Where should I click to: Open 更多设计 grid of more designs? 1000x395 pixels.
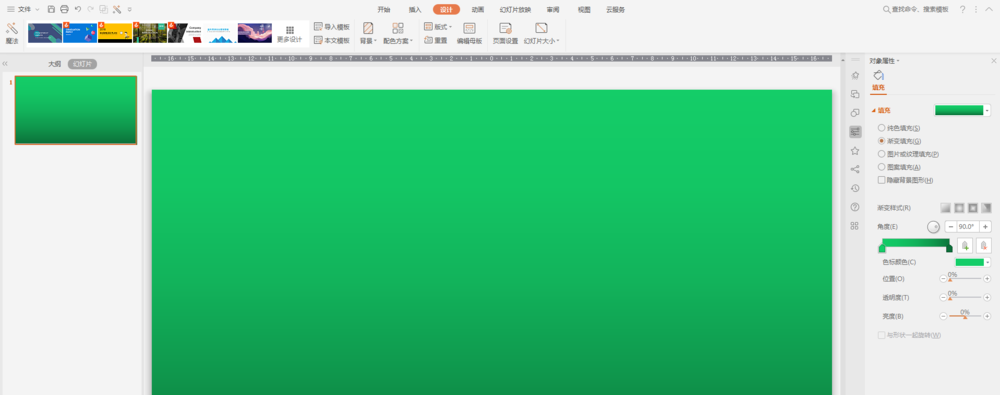click(290, 34)
